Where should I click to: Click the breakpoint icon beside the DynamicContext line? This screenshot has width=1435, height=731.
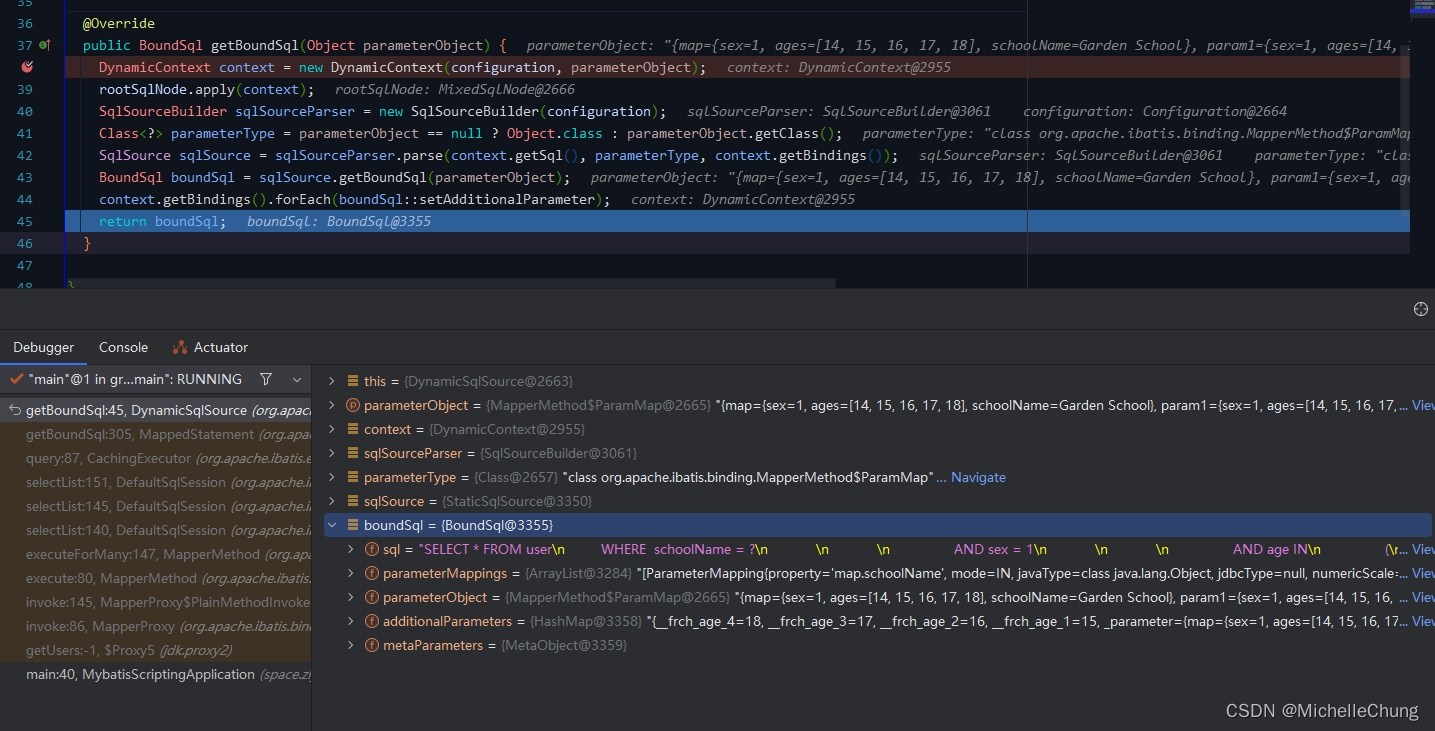(x=27, y=67)
